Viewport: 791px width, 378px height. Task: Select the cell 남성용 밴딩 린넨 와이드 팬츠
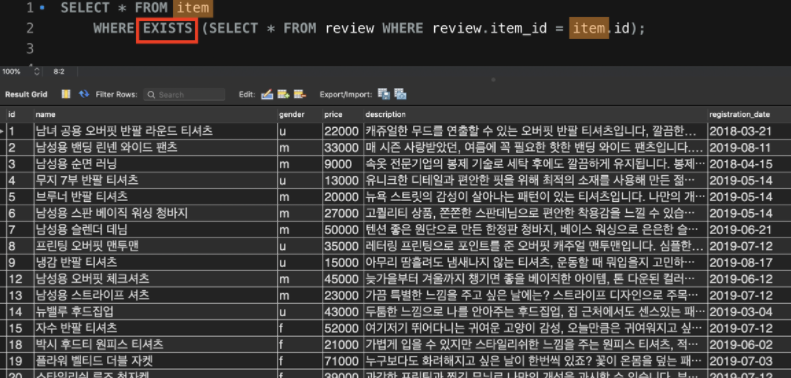[155, 147]
